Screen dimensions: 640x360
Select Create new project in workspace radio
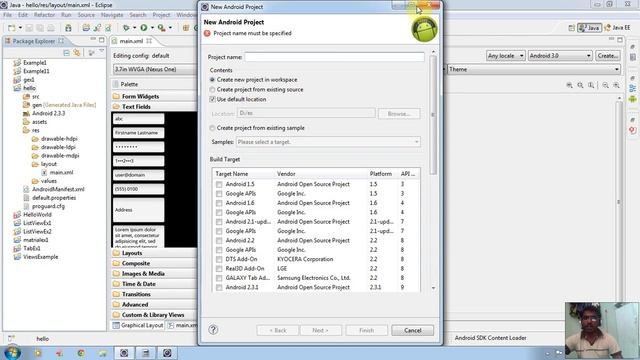[x=212, y=80]
